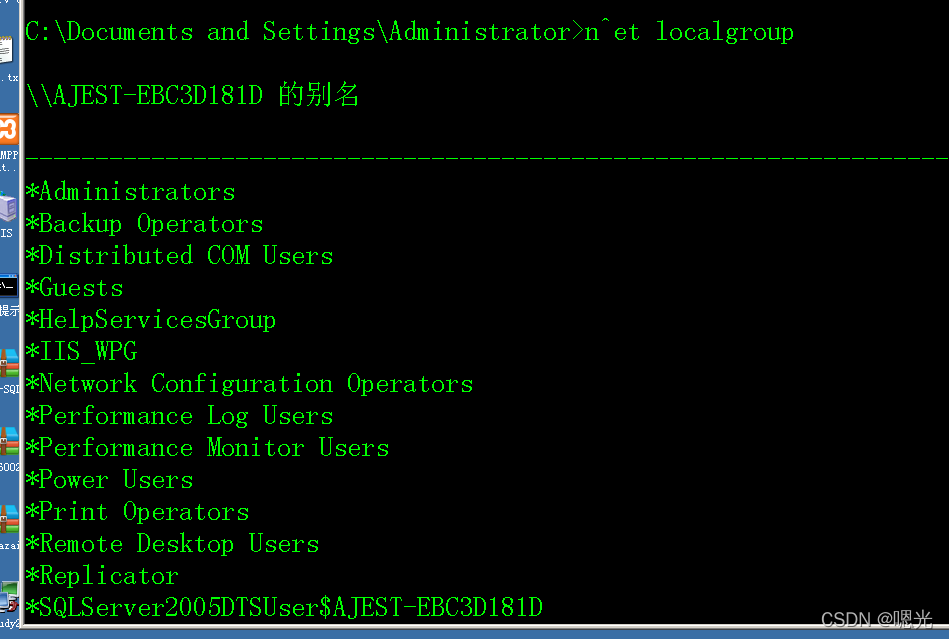Click the .txt file desktop icon

pos(6,50)
